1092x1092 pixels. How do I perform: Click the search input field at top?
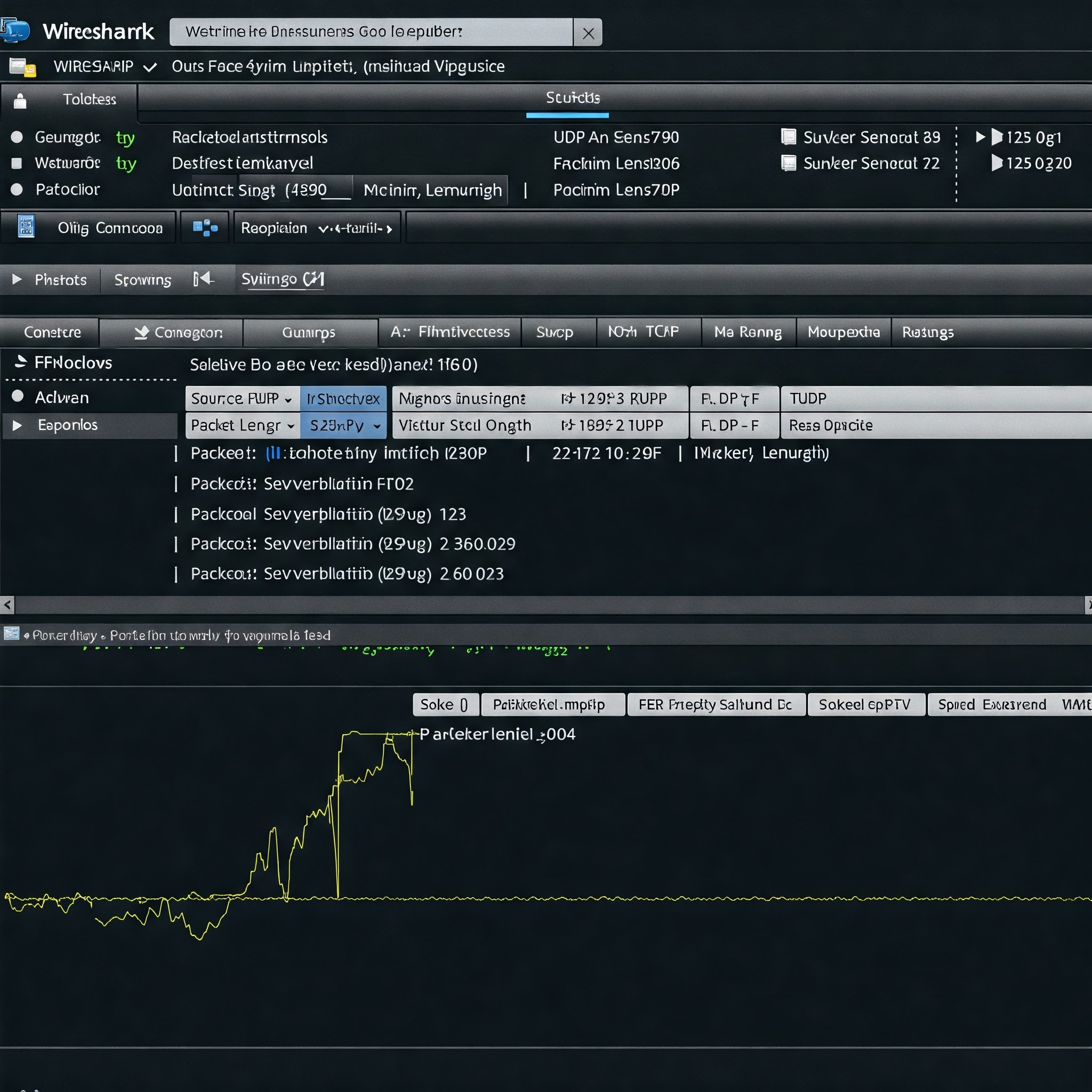pos(371,32)
